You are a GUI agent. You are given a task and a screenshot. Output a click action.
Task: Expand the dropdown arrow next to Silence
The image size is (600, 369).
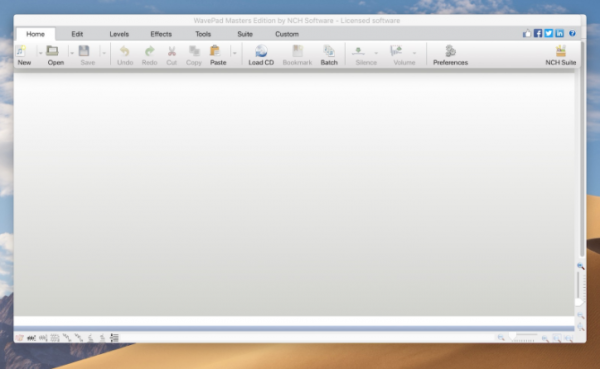click(376, 53)
